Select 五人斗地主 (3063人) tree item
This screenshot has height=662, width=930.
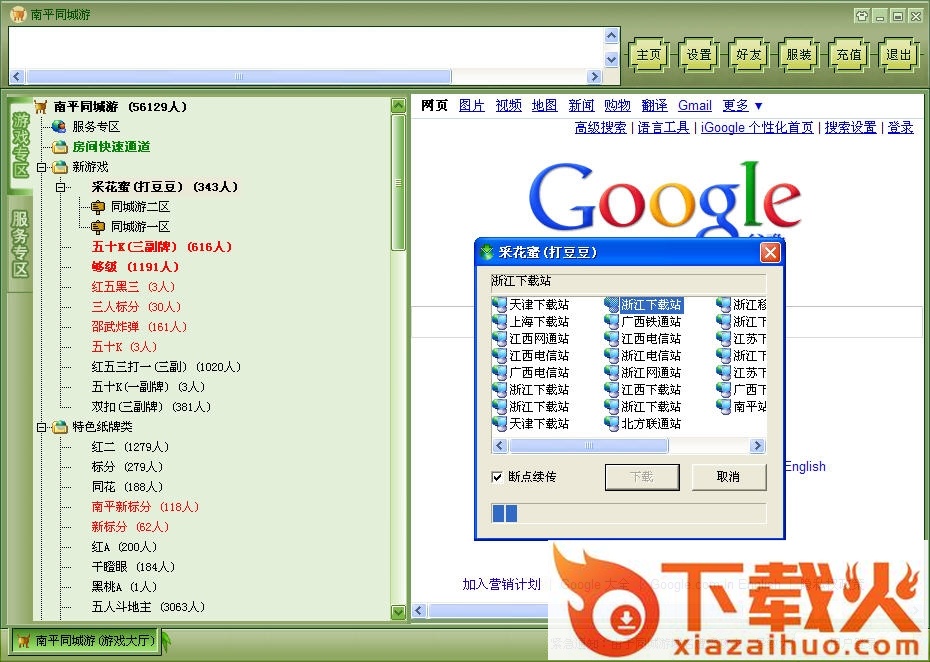(x=148, y=607)
